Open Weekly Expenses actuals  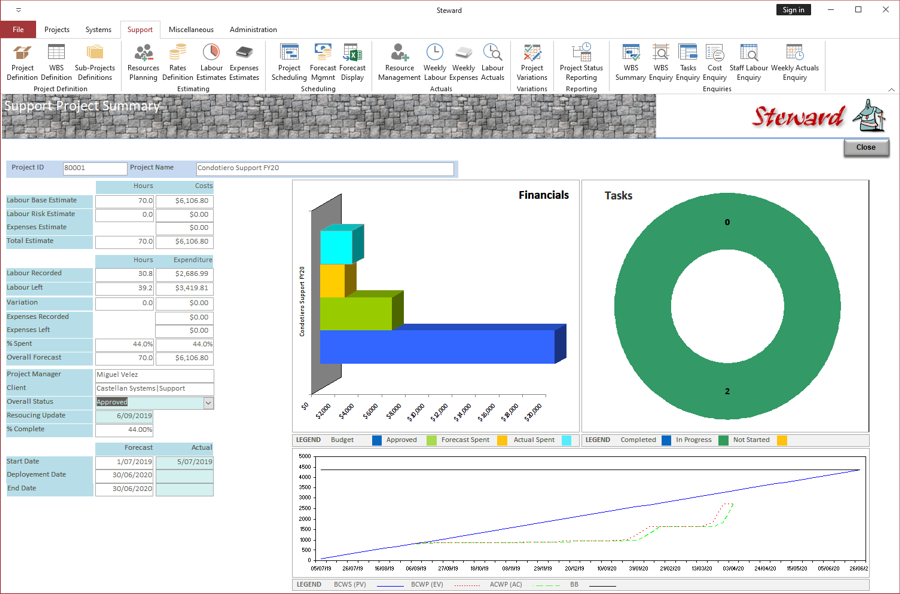[463, 63]
